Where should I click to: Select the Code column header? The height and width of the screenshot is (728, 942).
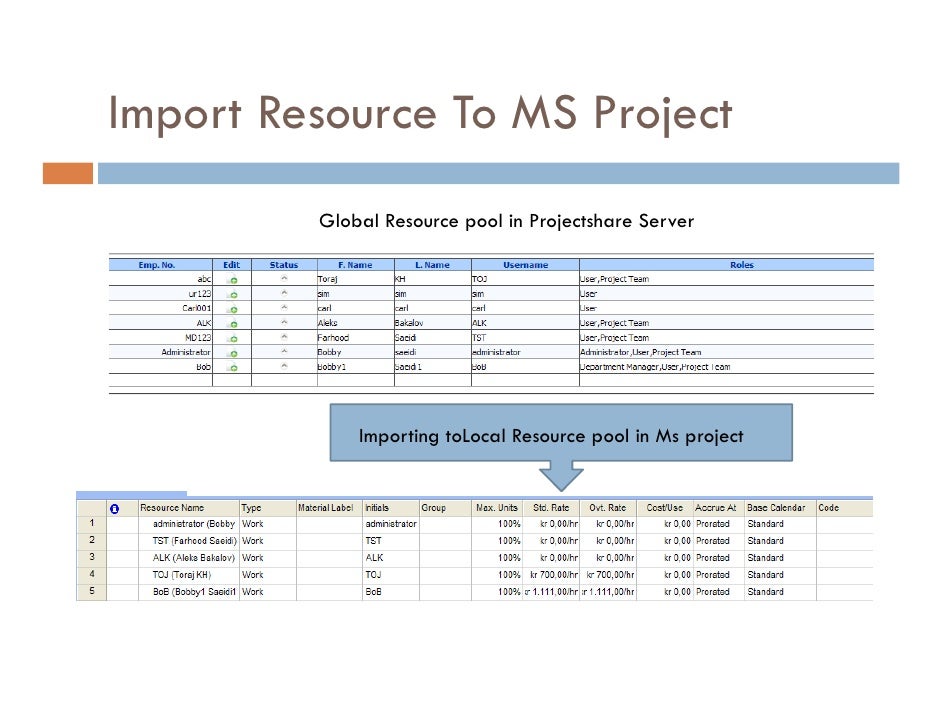[845, 508]
